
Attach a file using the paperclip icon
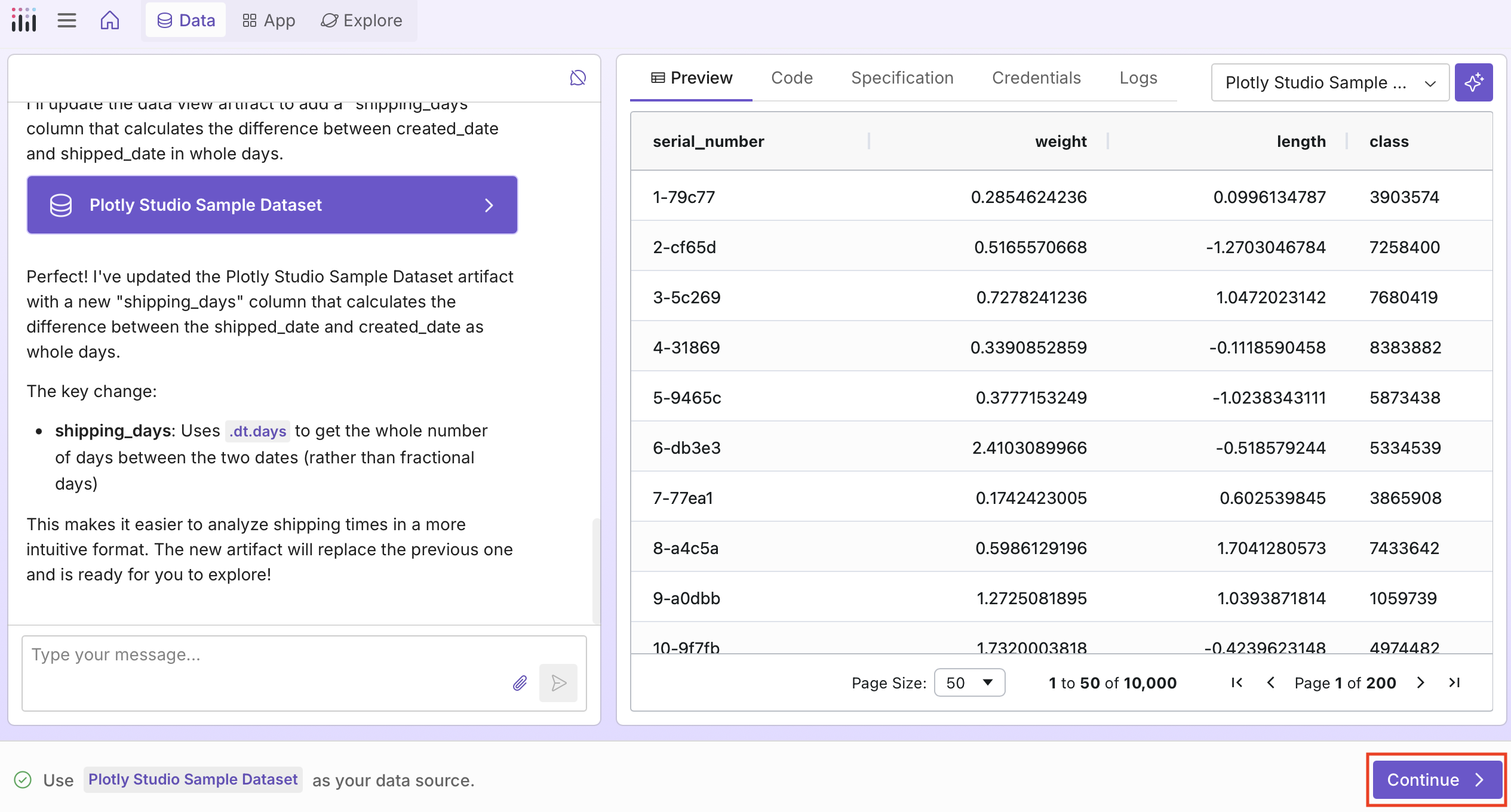[519, 683]
